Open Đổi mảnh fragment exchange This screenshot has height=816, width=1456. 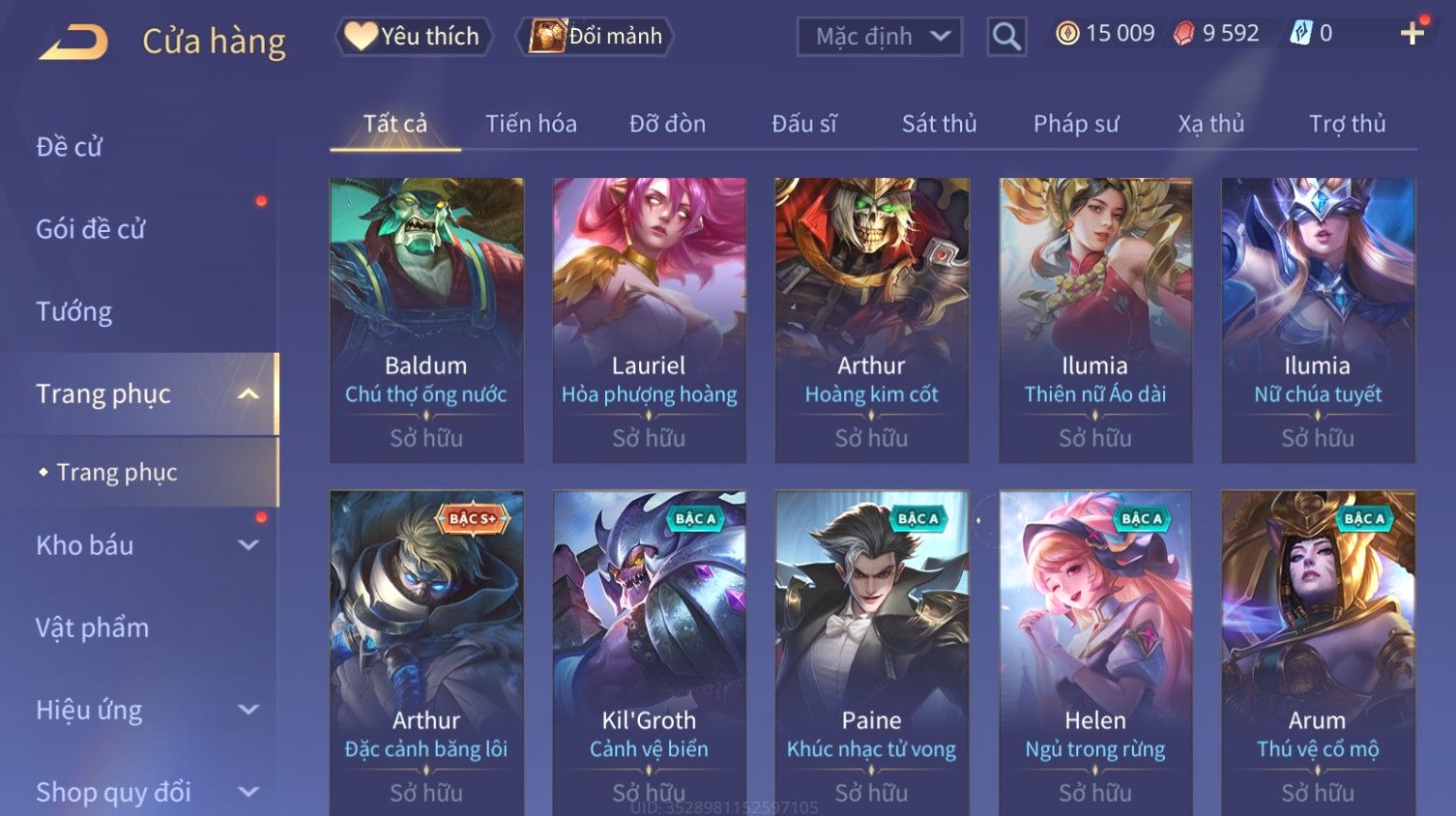[x=597, y=36]
